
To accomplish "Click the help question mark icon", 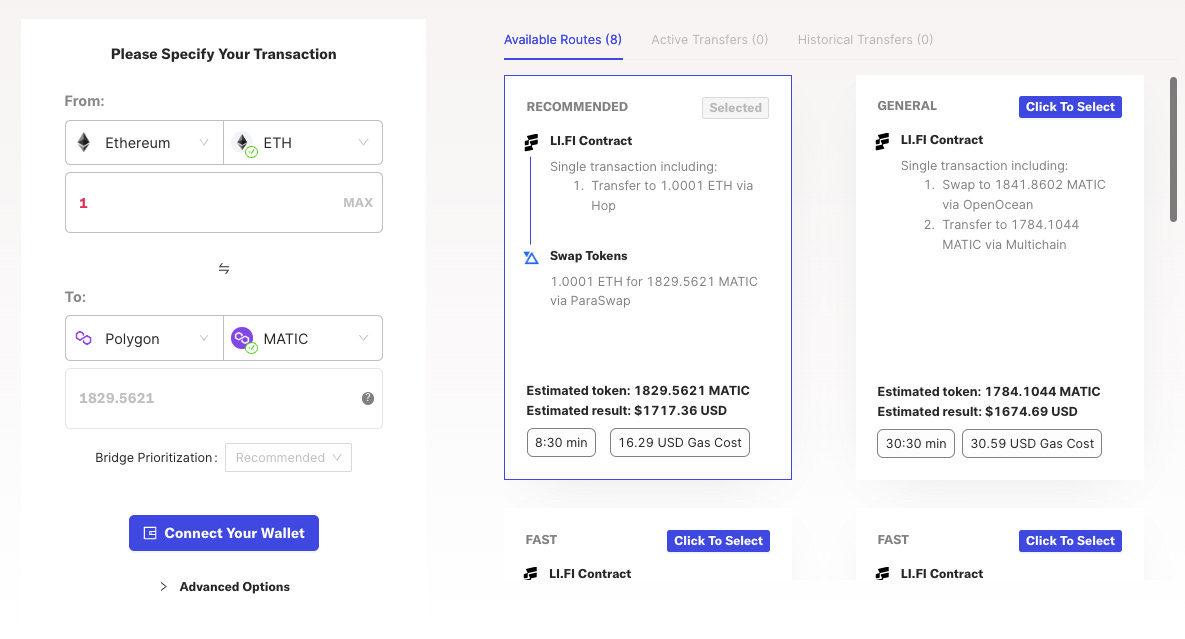I will click(368, 398).
